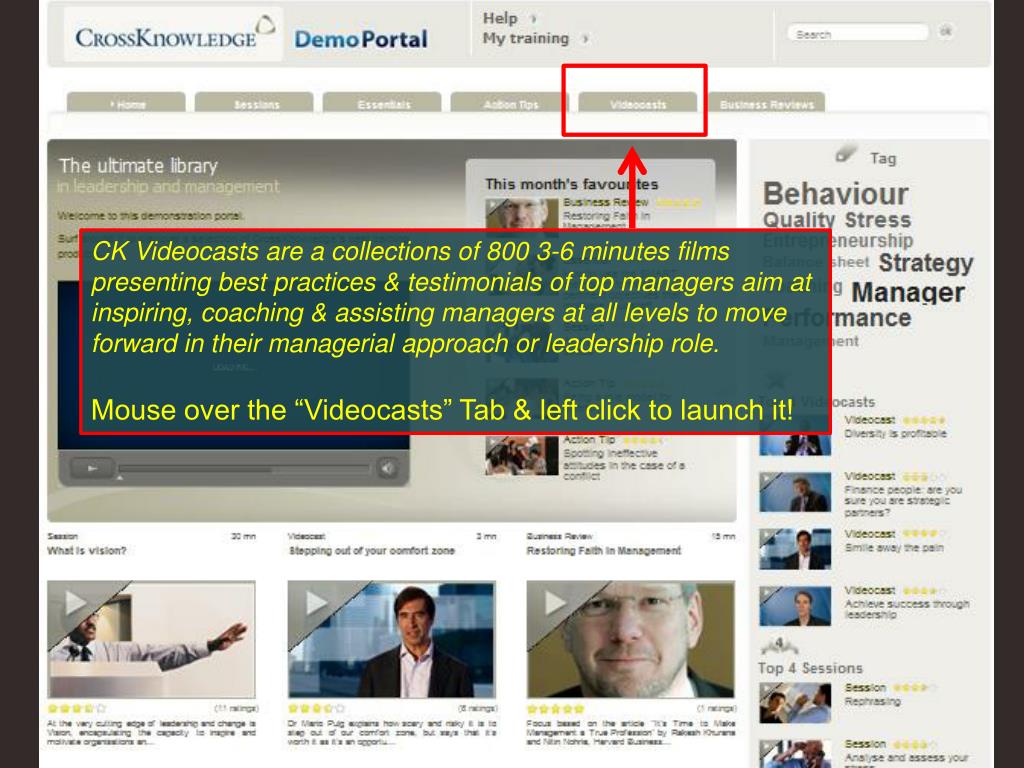Focus the Search input field
Screen dimensions: 1024x768
(x=857, y=33)
